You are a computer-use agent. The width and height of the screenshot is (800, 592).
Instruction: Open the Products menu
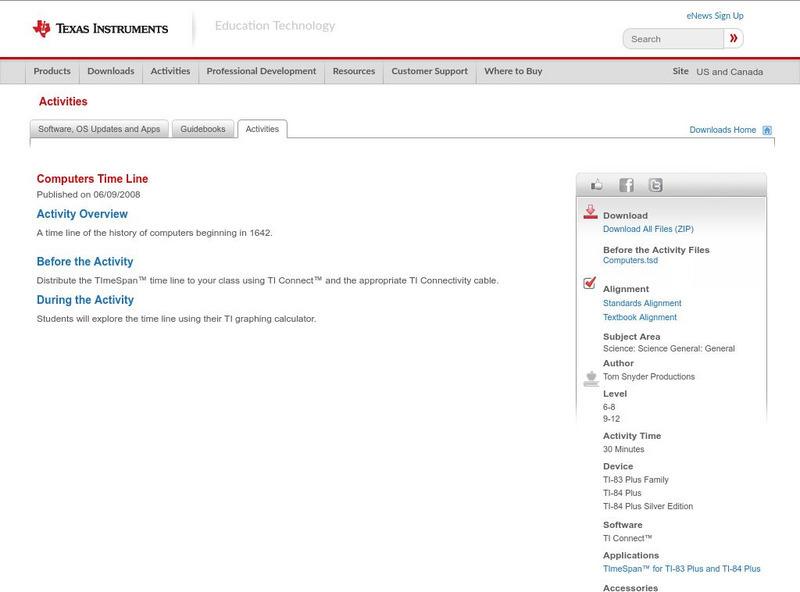[x=52, y=72]
